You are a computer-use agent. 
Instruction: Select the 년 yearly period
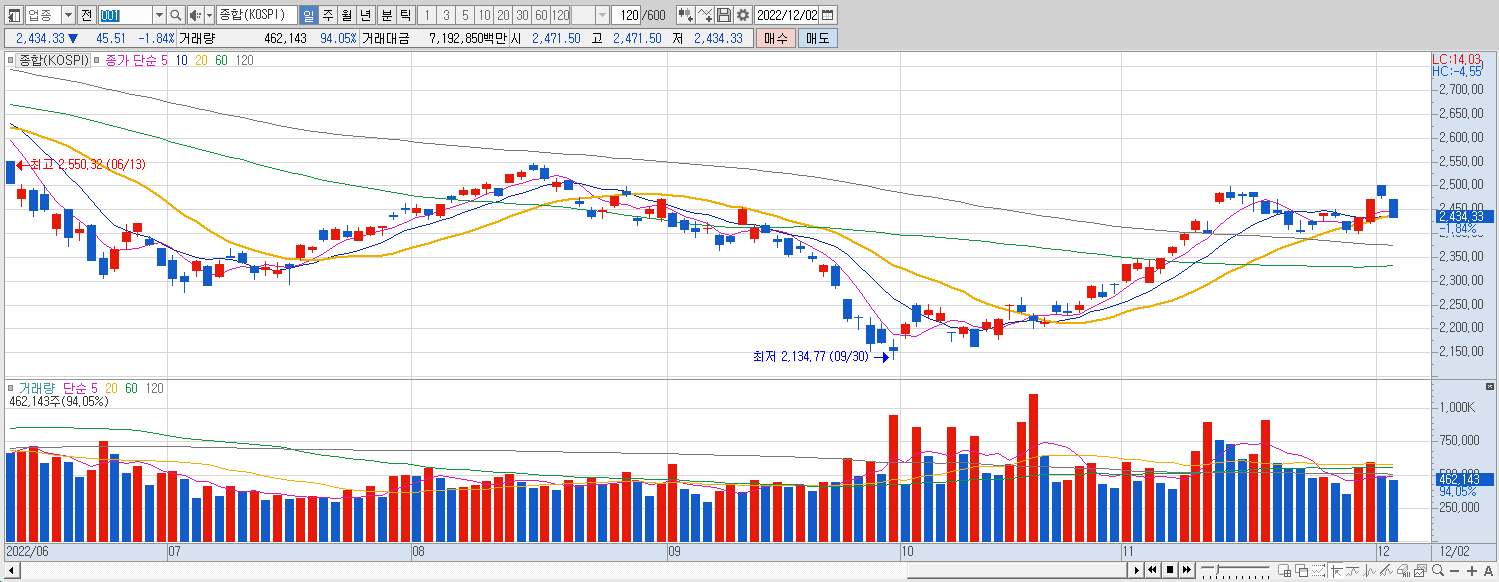tap(366, 15)
